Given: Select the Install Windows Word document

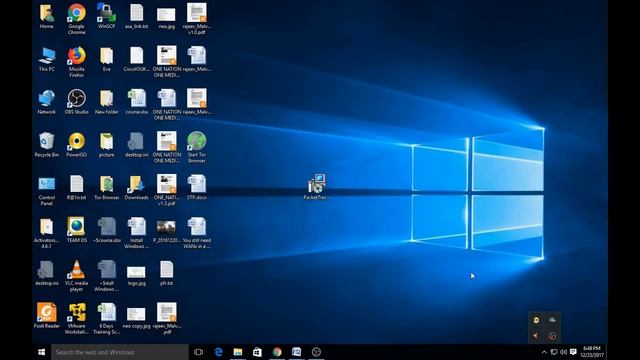Looking at the screenshot, I should pos(136,233).
